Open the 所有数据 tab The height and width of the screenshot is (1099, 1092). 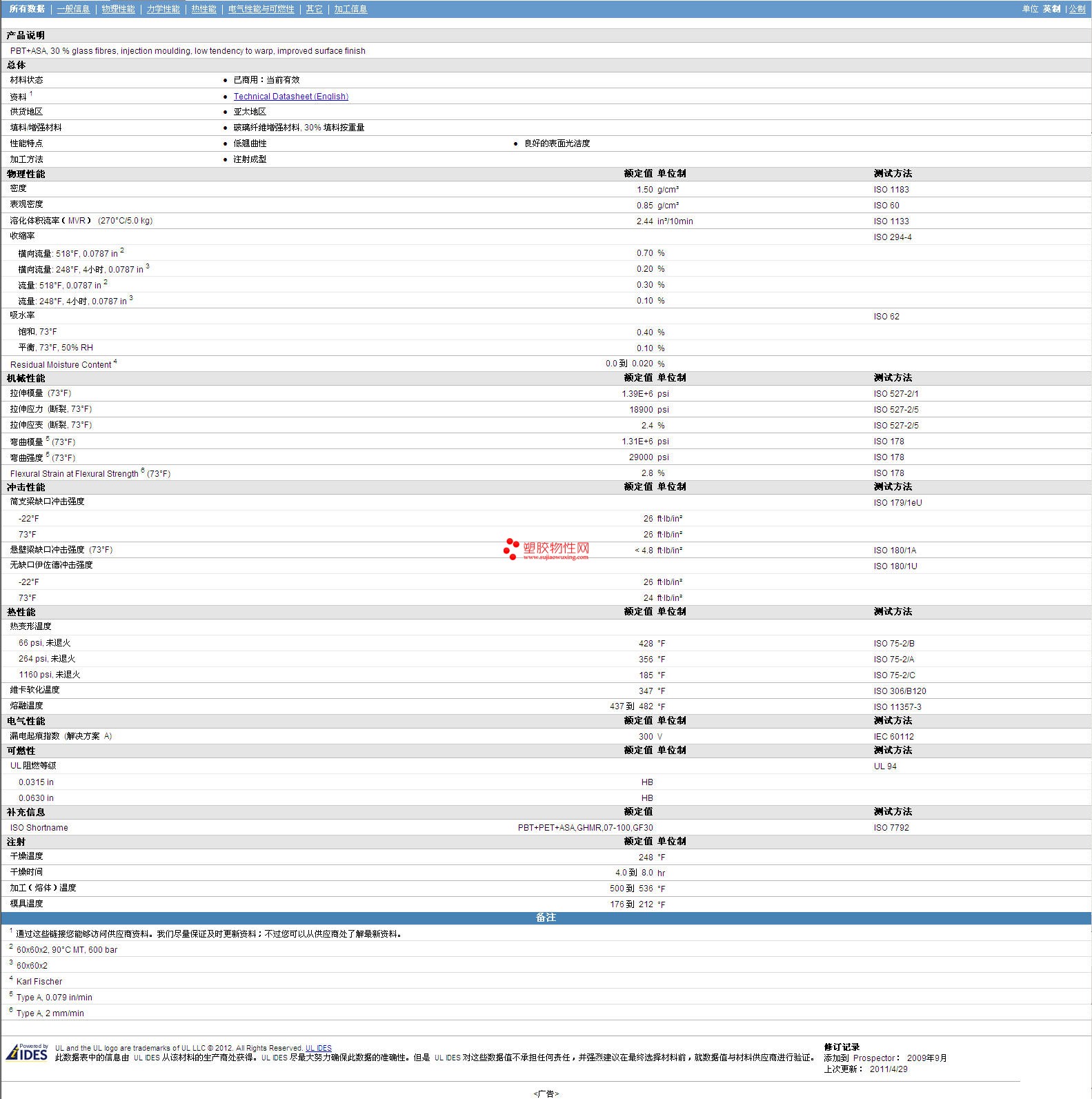tap(27, 9)
